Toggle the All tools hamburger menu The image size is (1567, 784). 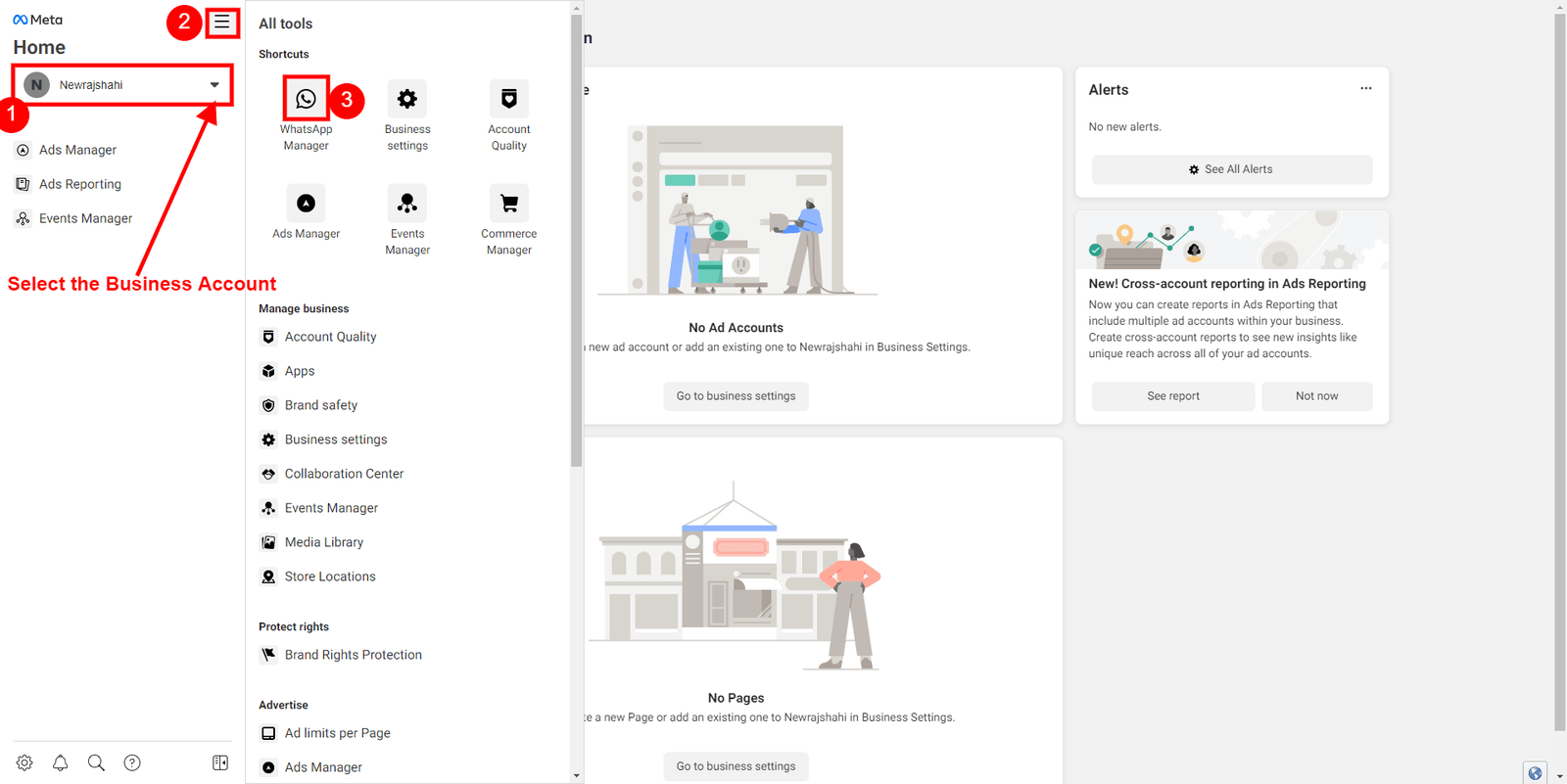[x=222, y=22]
